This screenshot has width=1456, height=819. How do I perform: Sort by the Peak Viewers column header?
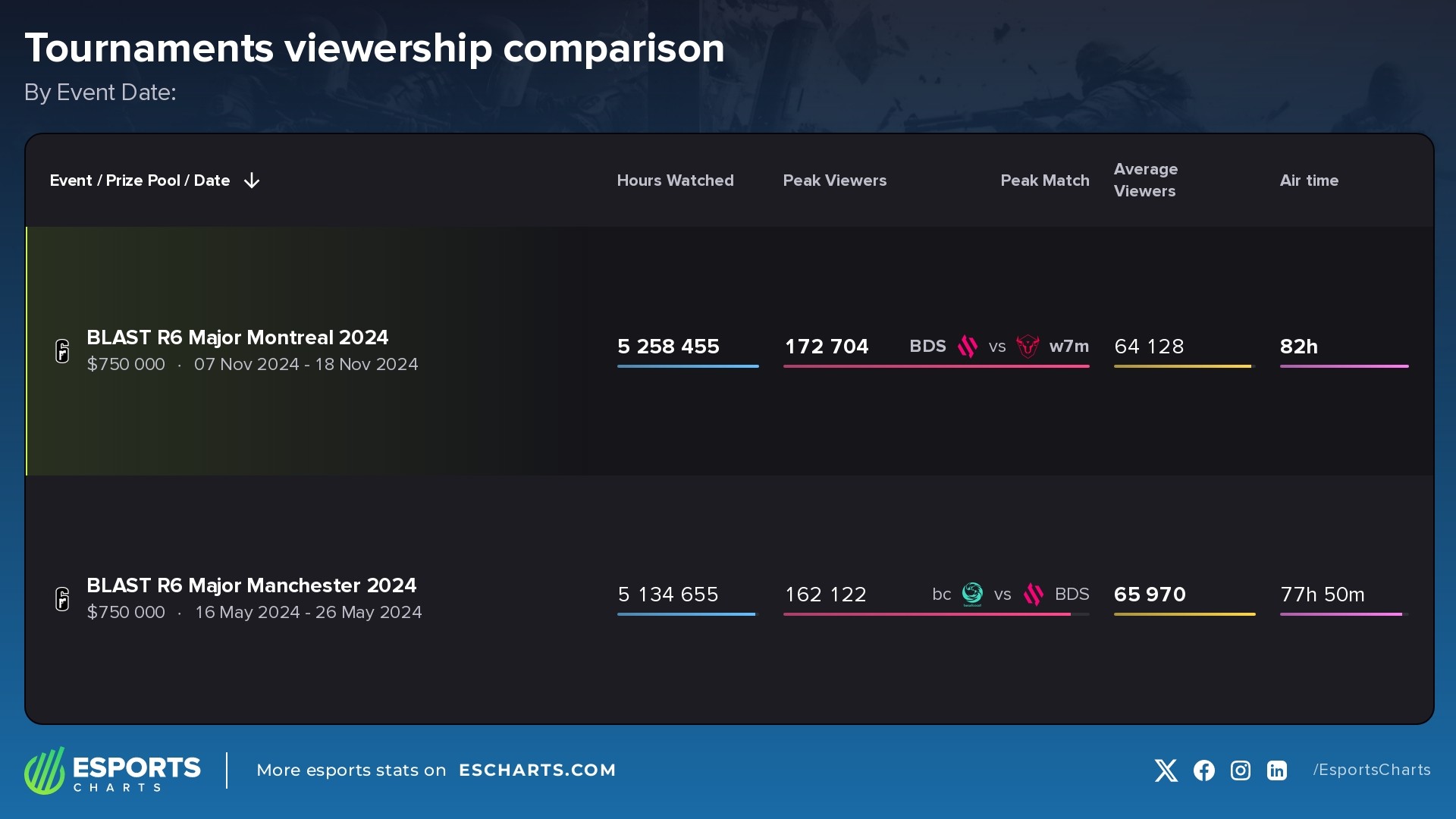(x=834, y=180)
